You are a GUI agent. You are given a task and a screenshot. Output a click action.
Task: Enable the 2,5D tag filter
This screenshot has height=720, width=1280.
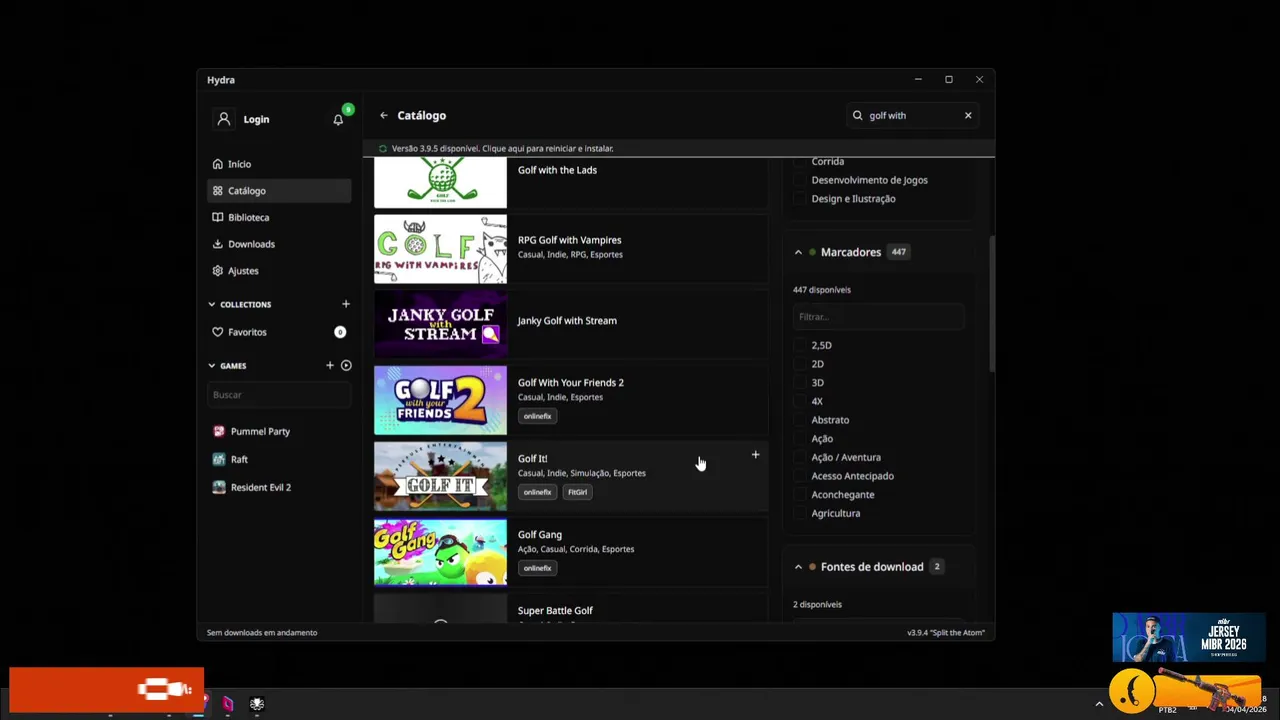799,345
